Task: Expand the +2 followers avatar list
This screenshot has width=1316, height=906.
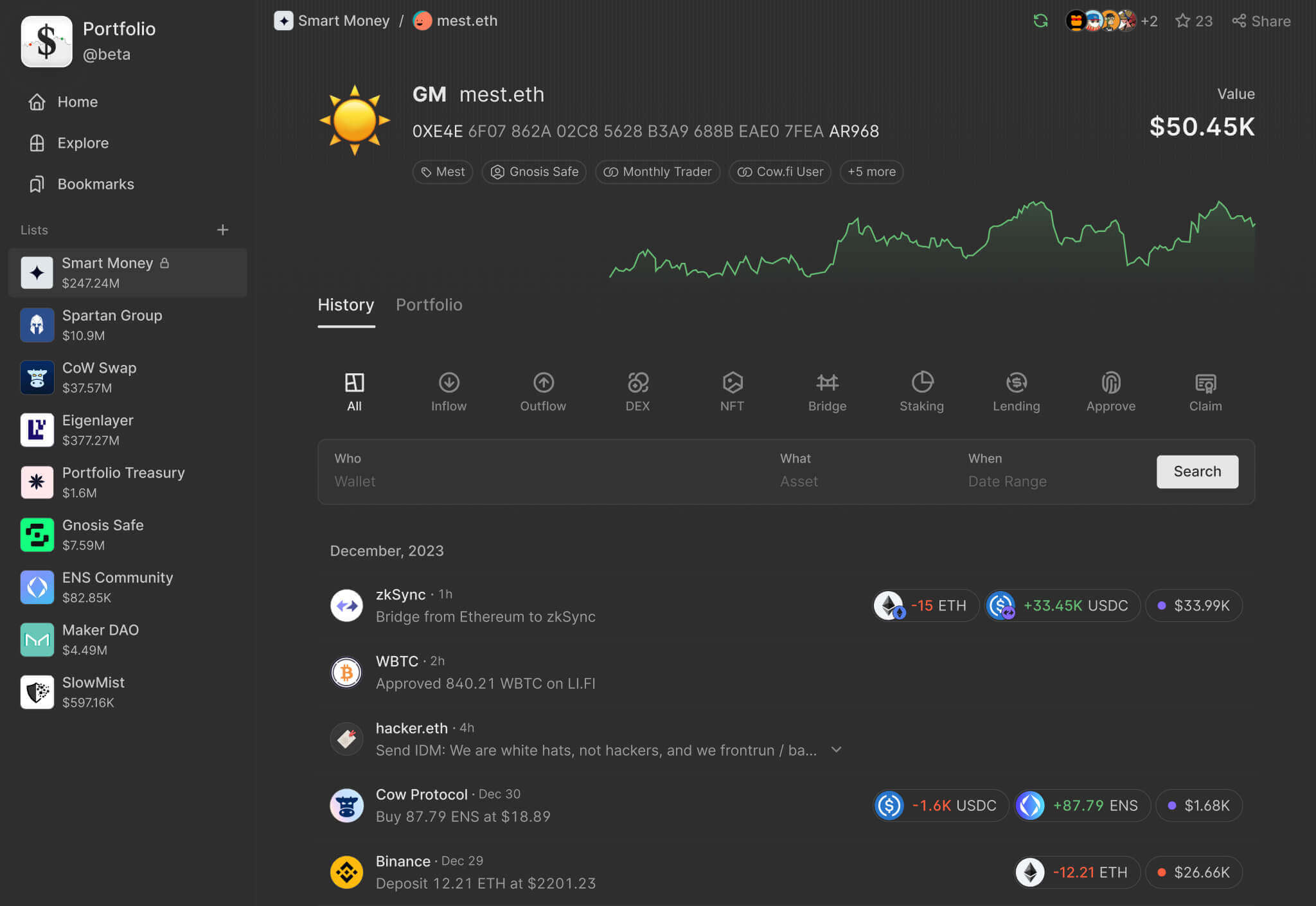Action: (x=1149, y=21)
